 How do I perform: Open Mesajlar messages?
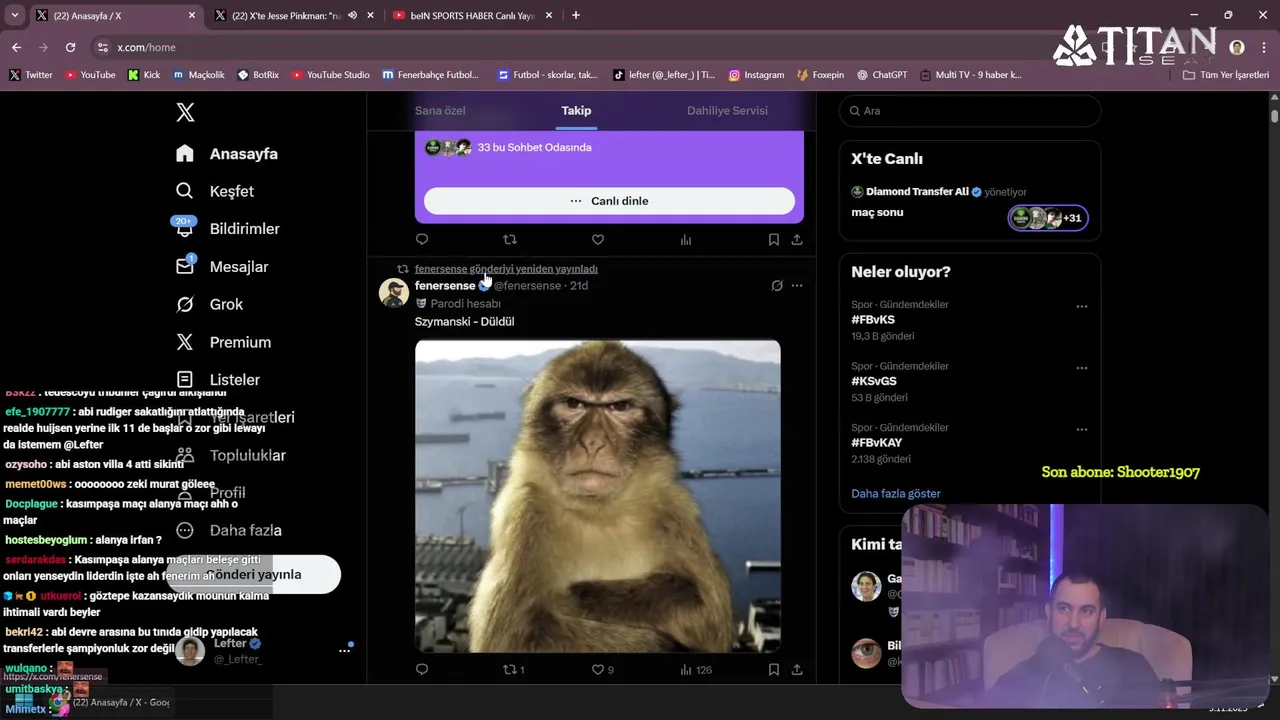pyautogui.click(x=221, y=267)
